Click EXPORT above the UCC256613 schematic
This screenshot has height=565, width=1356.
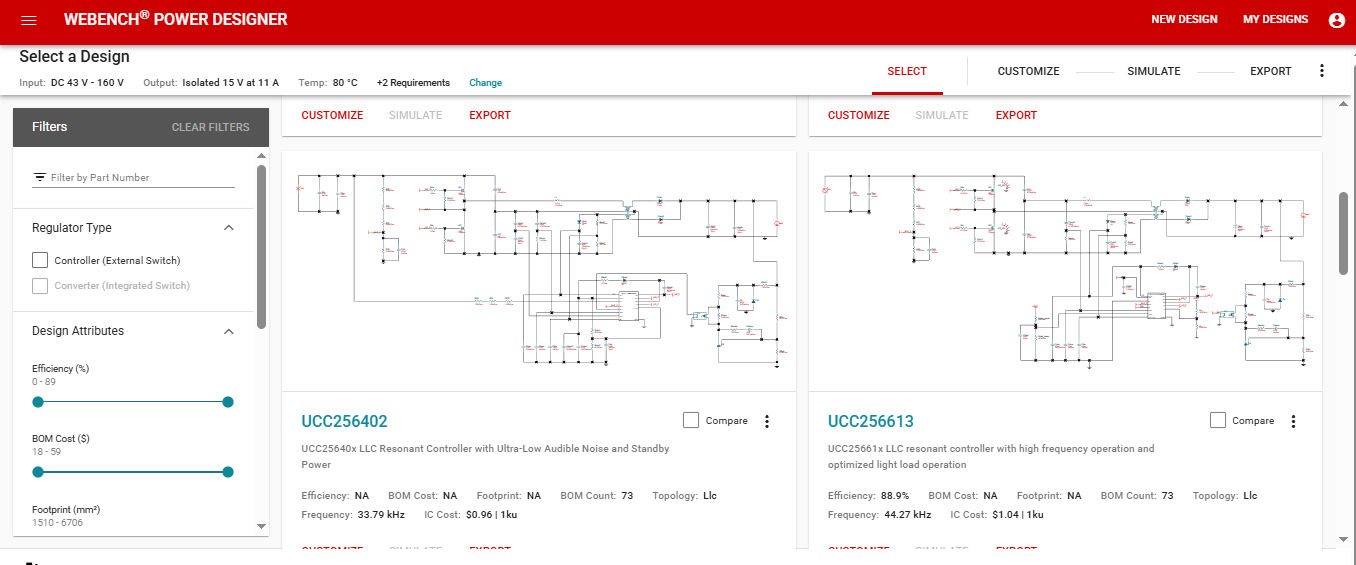[1016, 115]
